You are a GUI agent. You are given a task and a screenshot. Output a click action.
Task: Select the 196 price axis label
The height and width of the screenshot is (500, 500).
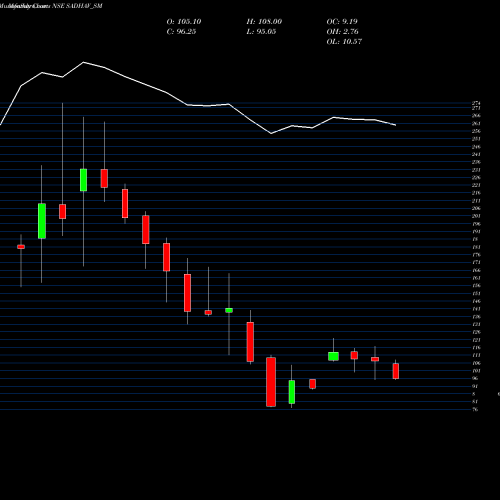click(x=476, y=224)
